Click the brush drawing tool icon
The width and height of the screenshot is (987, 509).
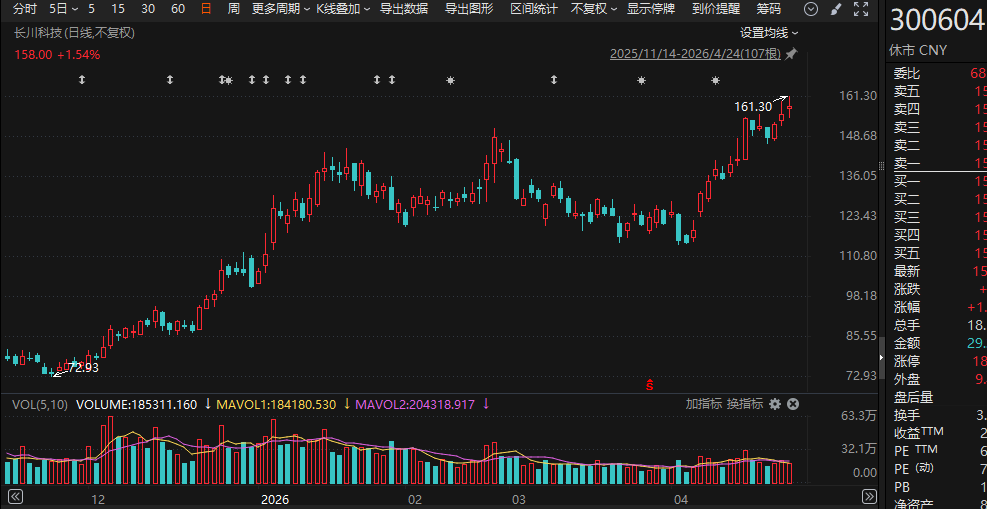[836, 9]
